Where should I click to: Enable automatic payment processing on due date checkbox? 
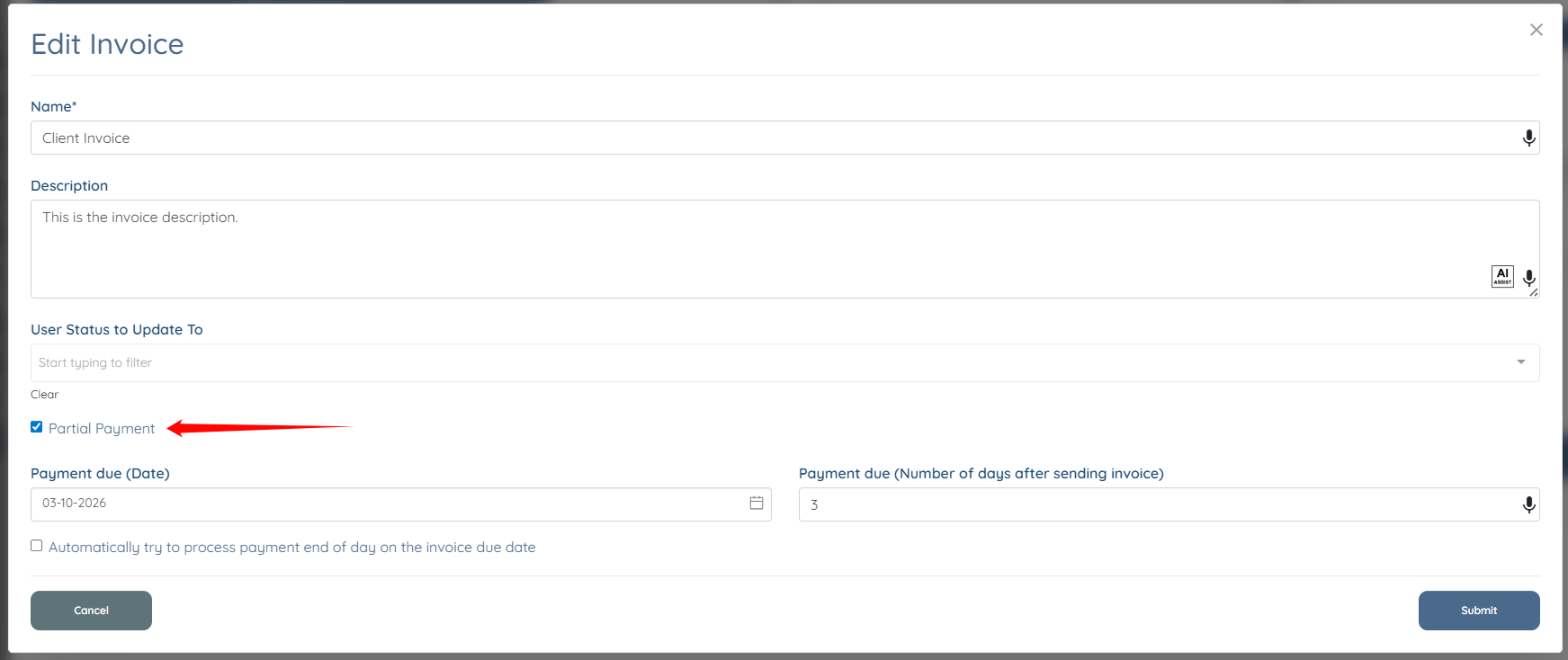pos(37,546)
